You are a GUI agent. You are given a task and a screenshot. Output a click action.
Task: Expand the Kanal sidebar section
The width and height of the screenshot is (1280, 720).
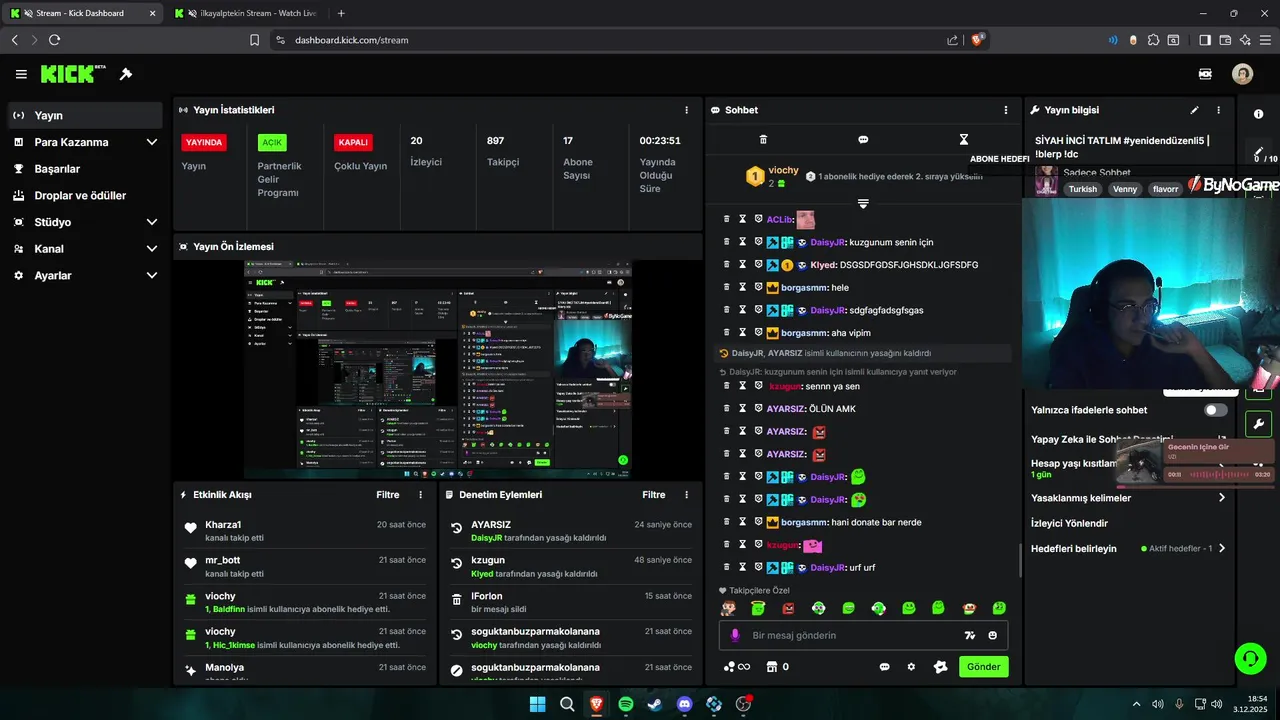tap(152, 249)
